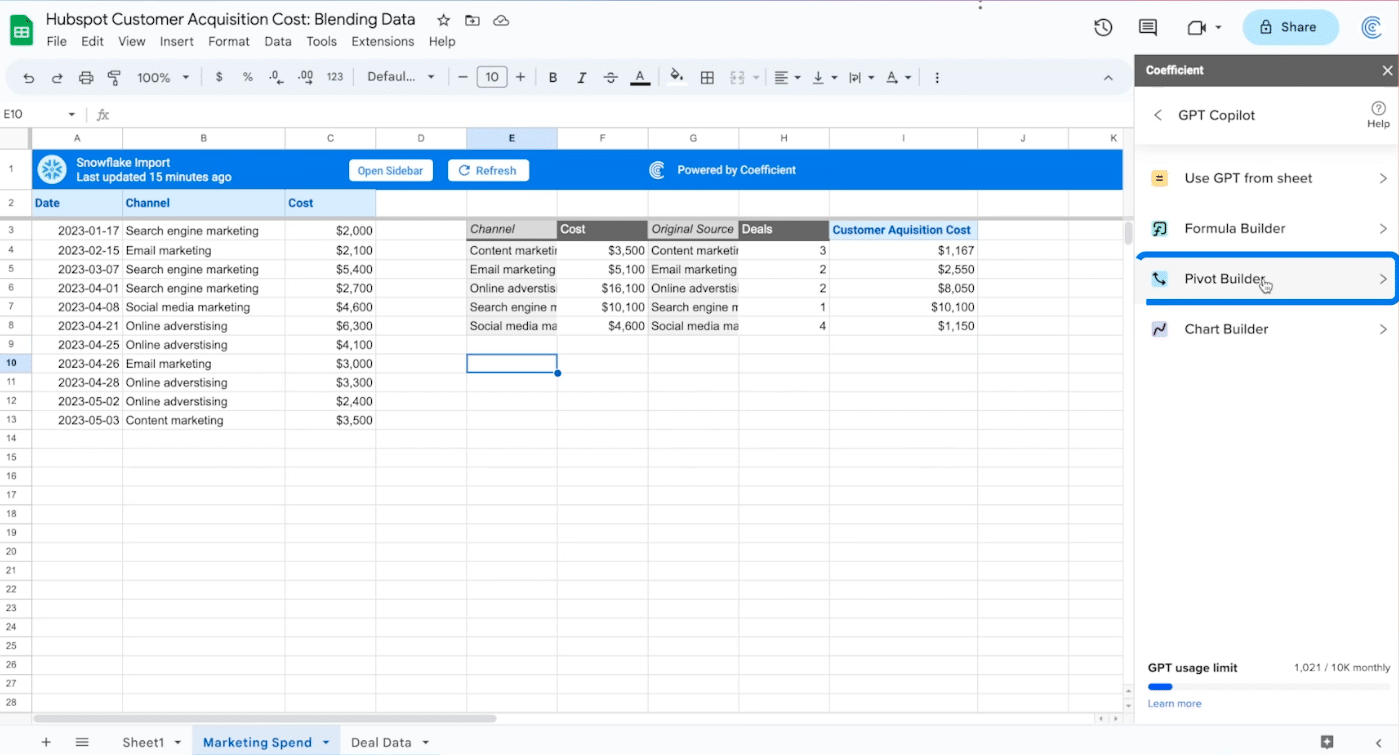1399x755 pixels.
Task: Open Formula Builder option
Action: tap(1268, 228)
